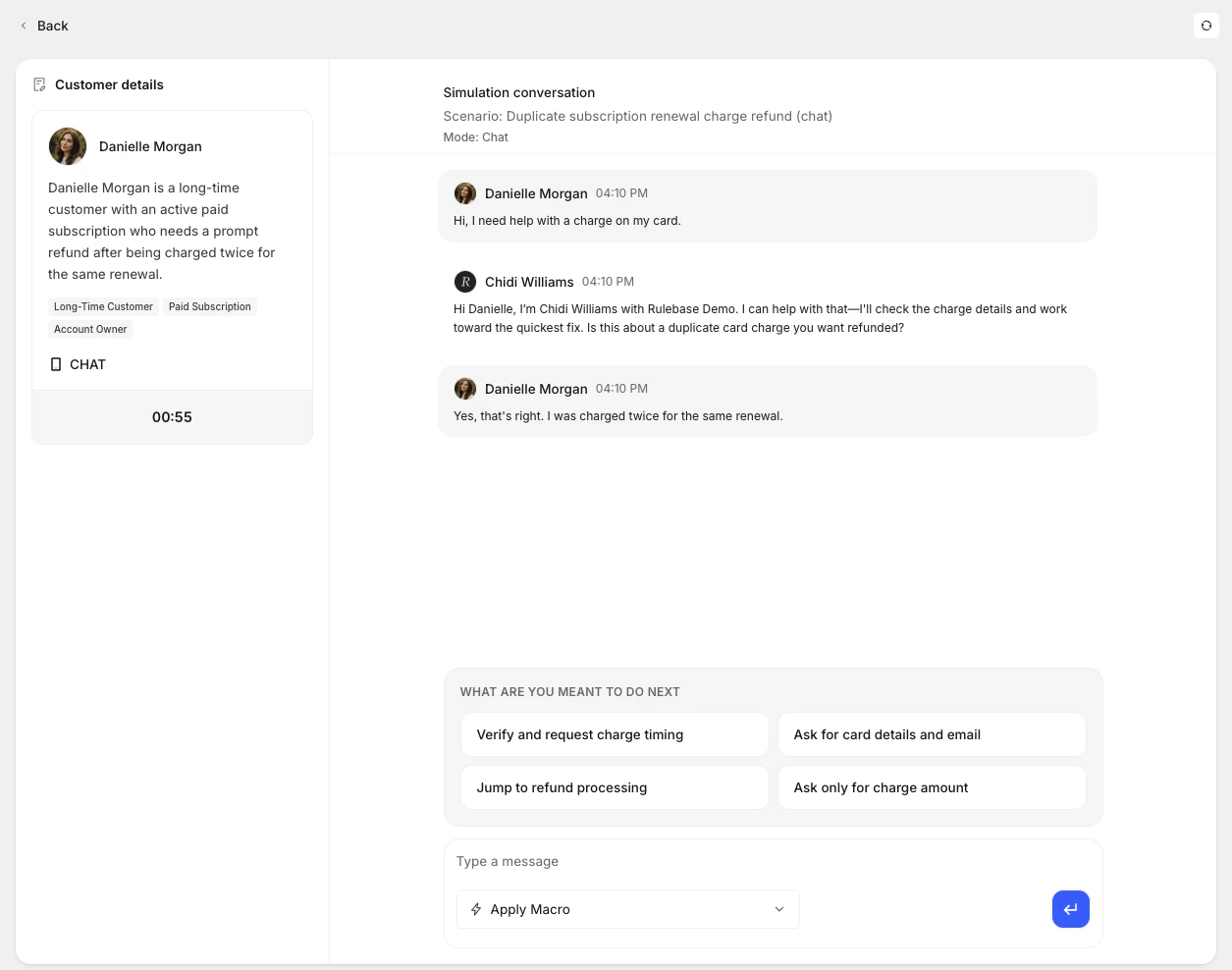The height and width of the screenshot is (970, 1232).
Task: Click Chidi Williams' avatar in the chat
Action: click(x=464, y=282)
